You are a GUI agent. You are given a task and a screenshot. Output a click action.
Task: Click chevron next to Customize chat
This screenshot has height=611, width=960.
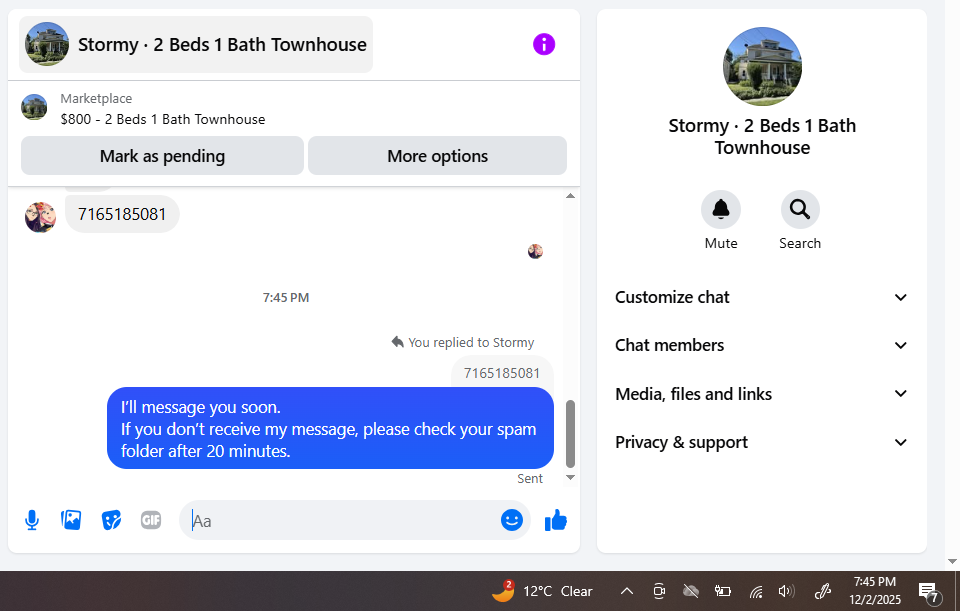coord(901,298)
